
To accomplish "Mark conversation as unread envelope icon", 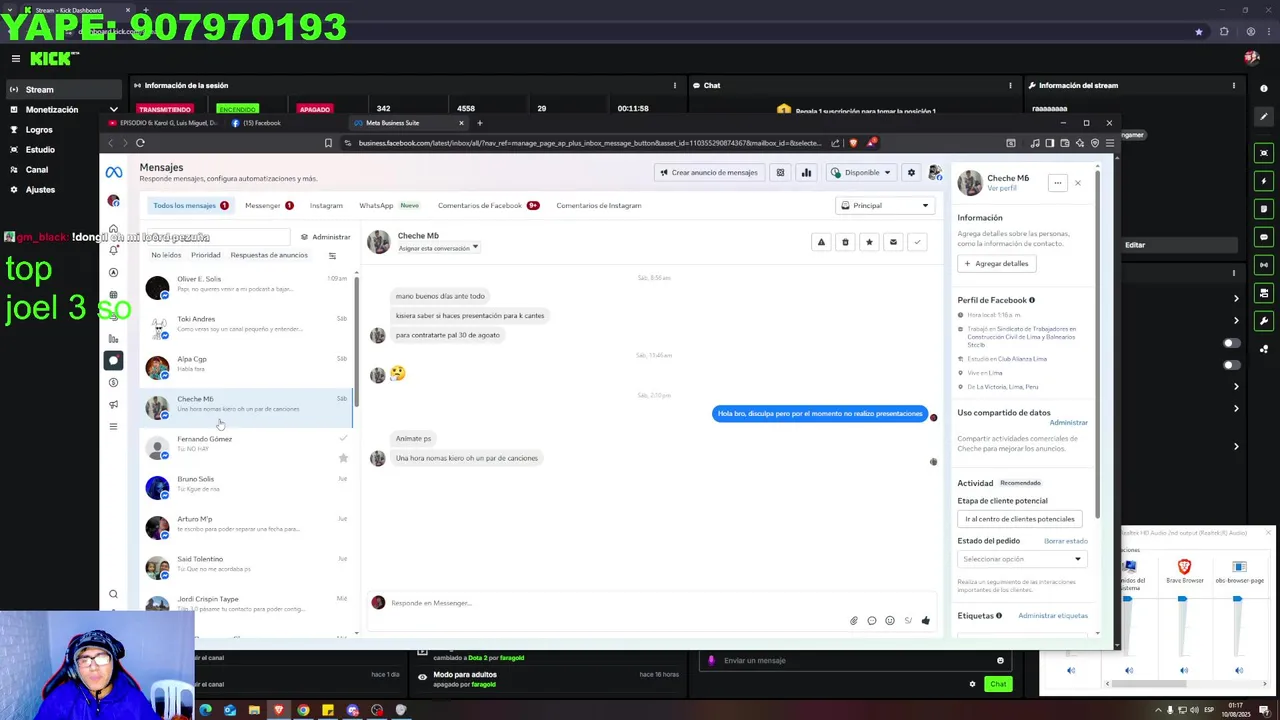I will click(x=893, y=242).
